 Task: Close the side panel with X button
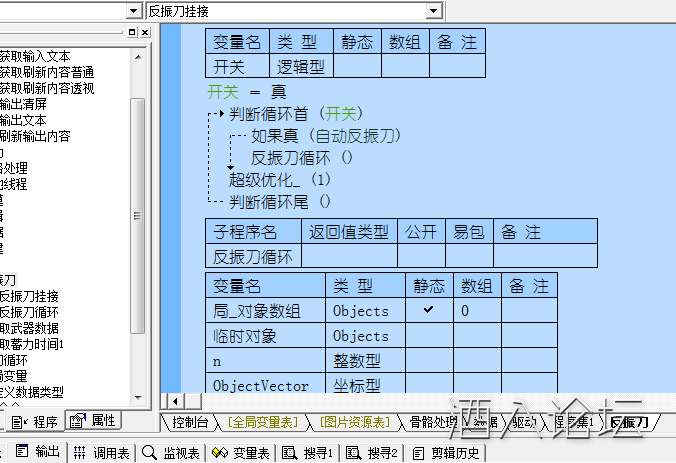coord(145,32)
